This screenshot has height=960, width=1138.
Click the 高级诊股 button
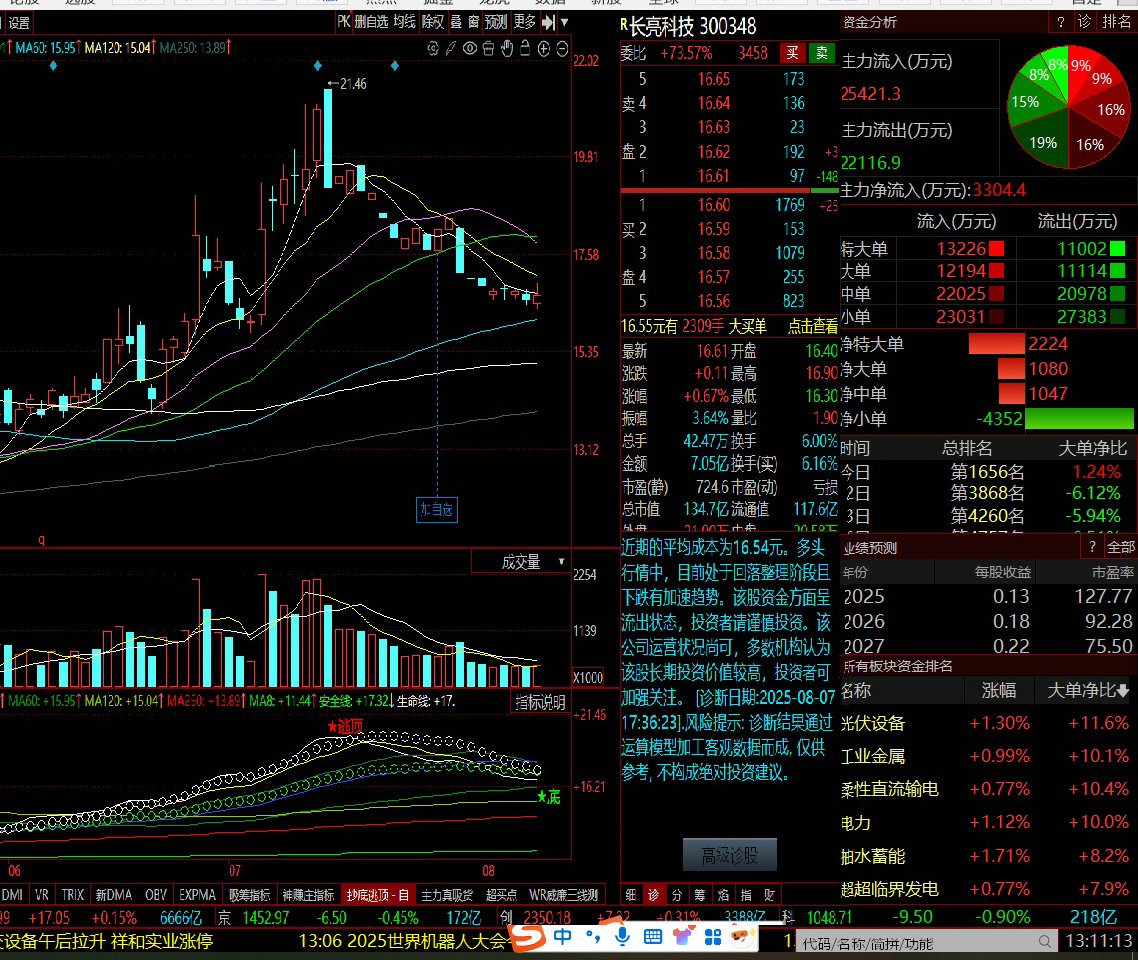[729, 856]
